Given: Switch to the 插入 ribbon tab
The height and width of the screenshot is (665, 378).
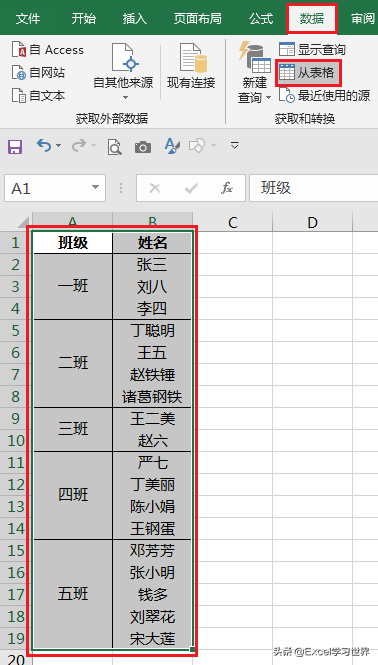Looking at the screenshot, I should pos(134,18).
